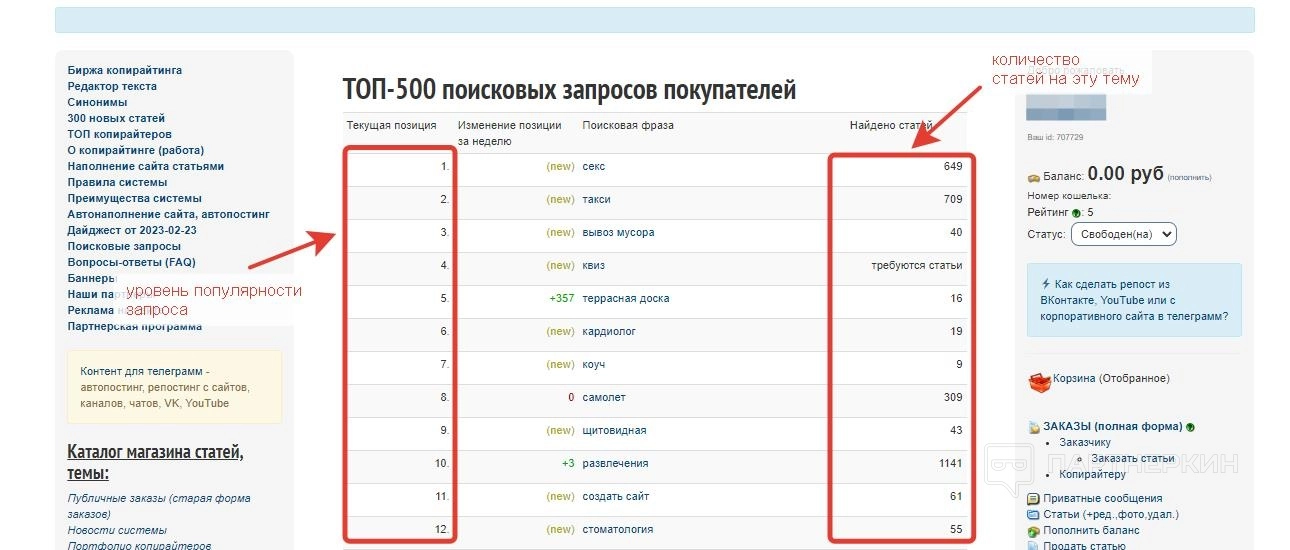Click the wallet icon beside Баланс
Viewport: 1290px width, 550px height.
1033,178
